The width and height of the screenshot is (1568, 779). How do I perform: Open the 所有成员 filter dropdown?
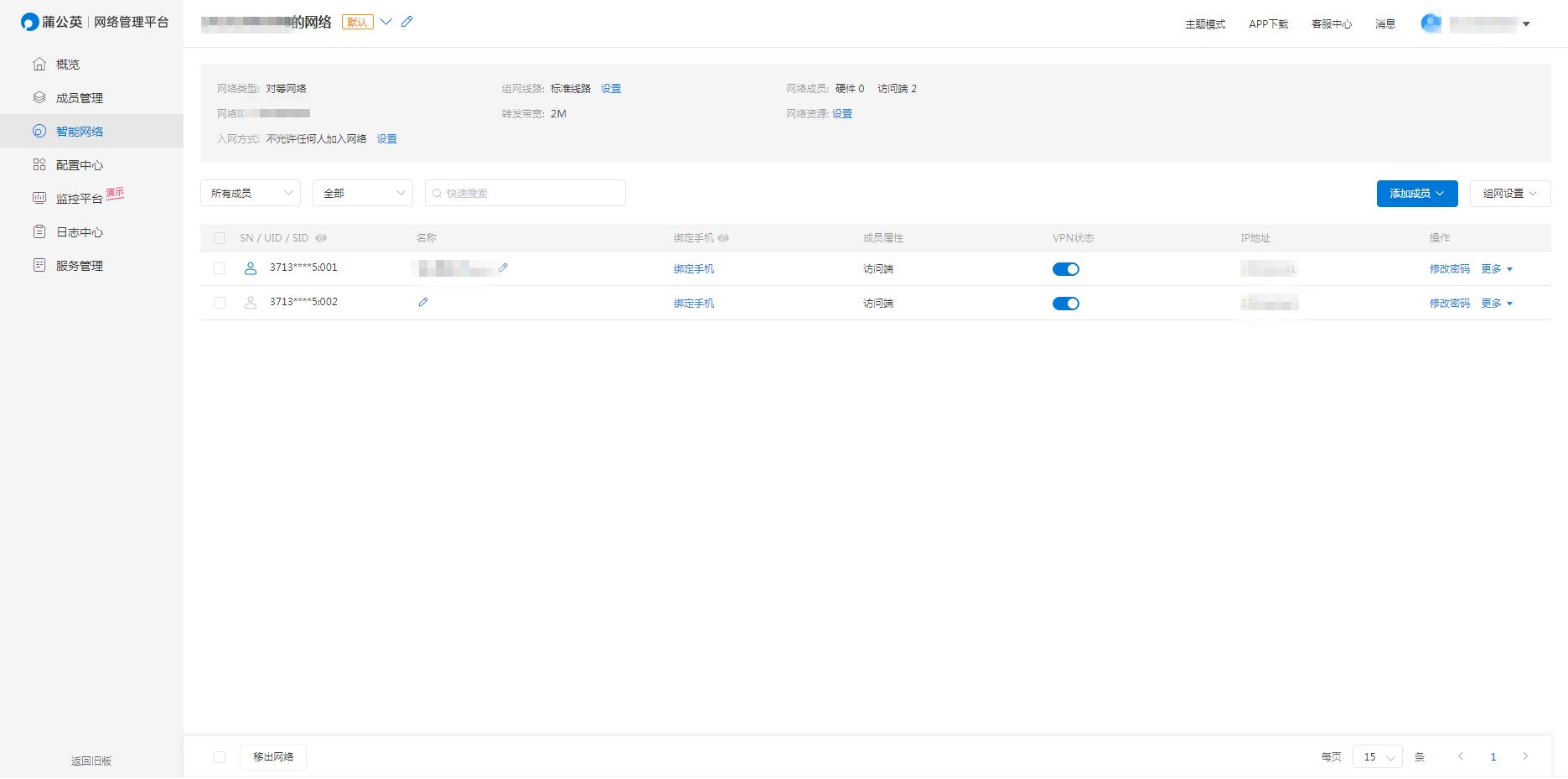[x=251, y=193]
